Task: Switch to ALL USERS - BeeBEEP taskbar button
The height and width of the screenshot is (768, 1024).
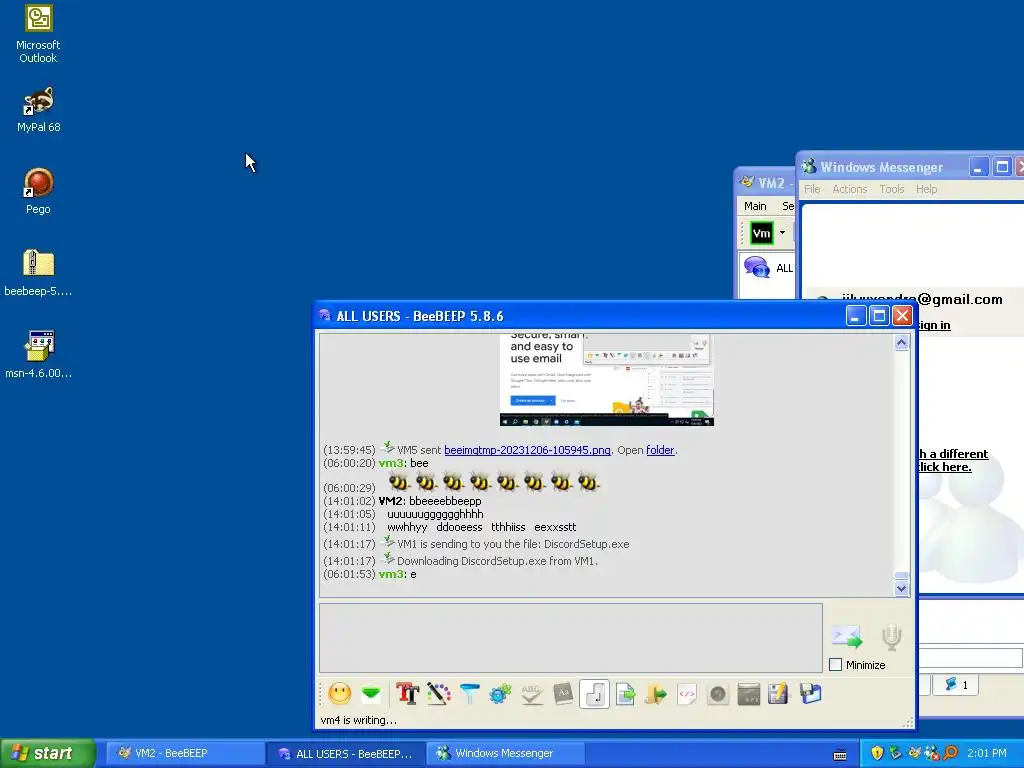Action: coord(345,753)
